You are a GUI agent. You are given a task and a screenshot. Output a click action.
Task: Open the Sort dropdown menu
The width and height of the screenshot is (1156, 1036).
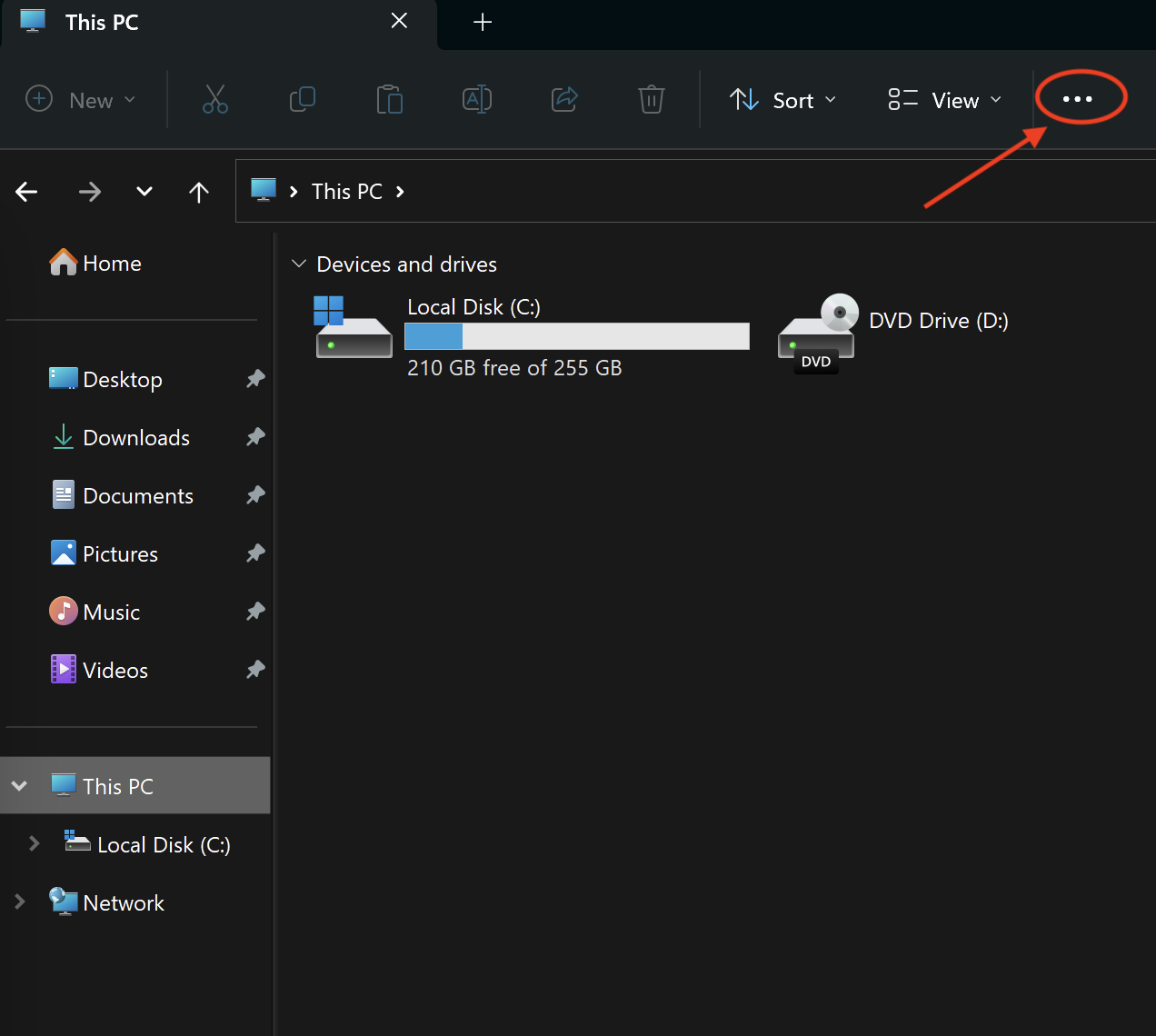782,100
